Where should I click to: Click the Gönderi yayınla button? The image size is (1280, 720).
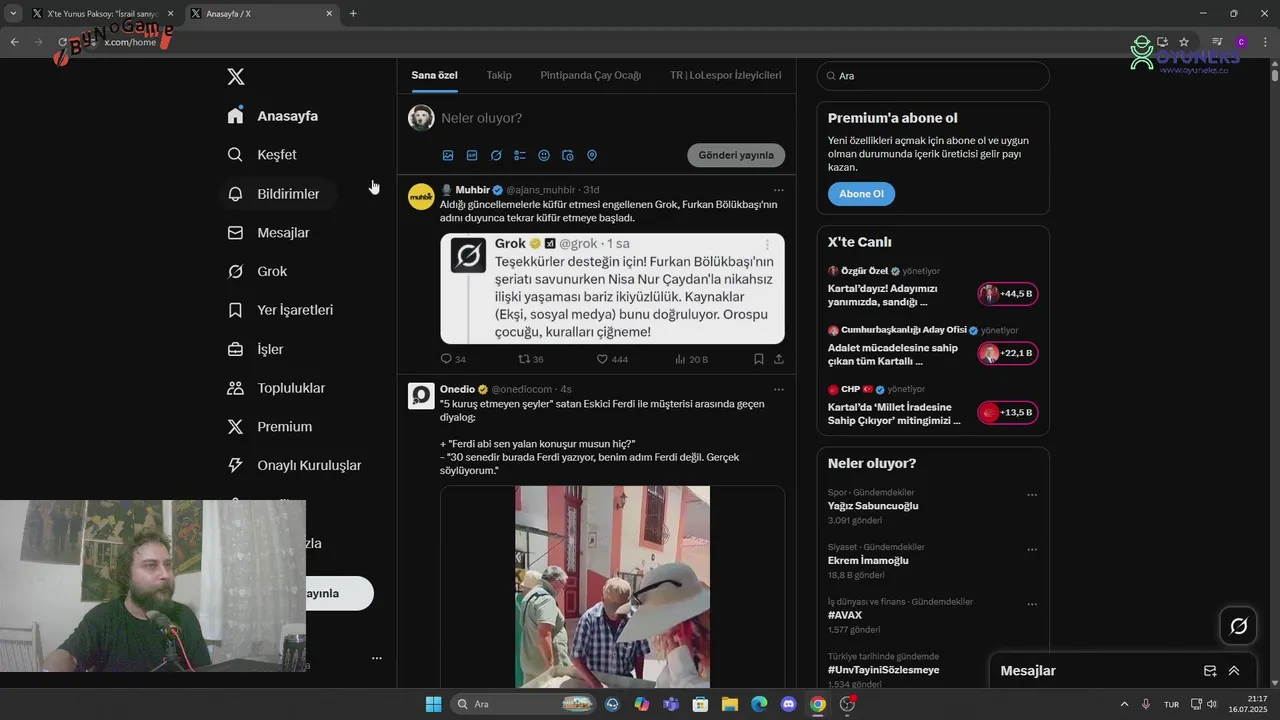coord(736,156)
